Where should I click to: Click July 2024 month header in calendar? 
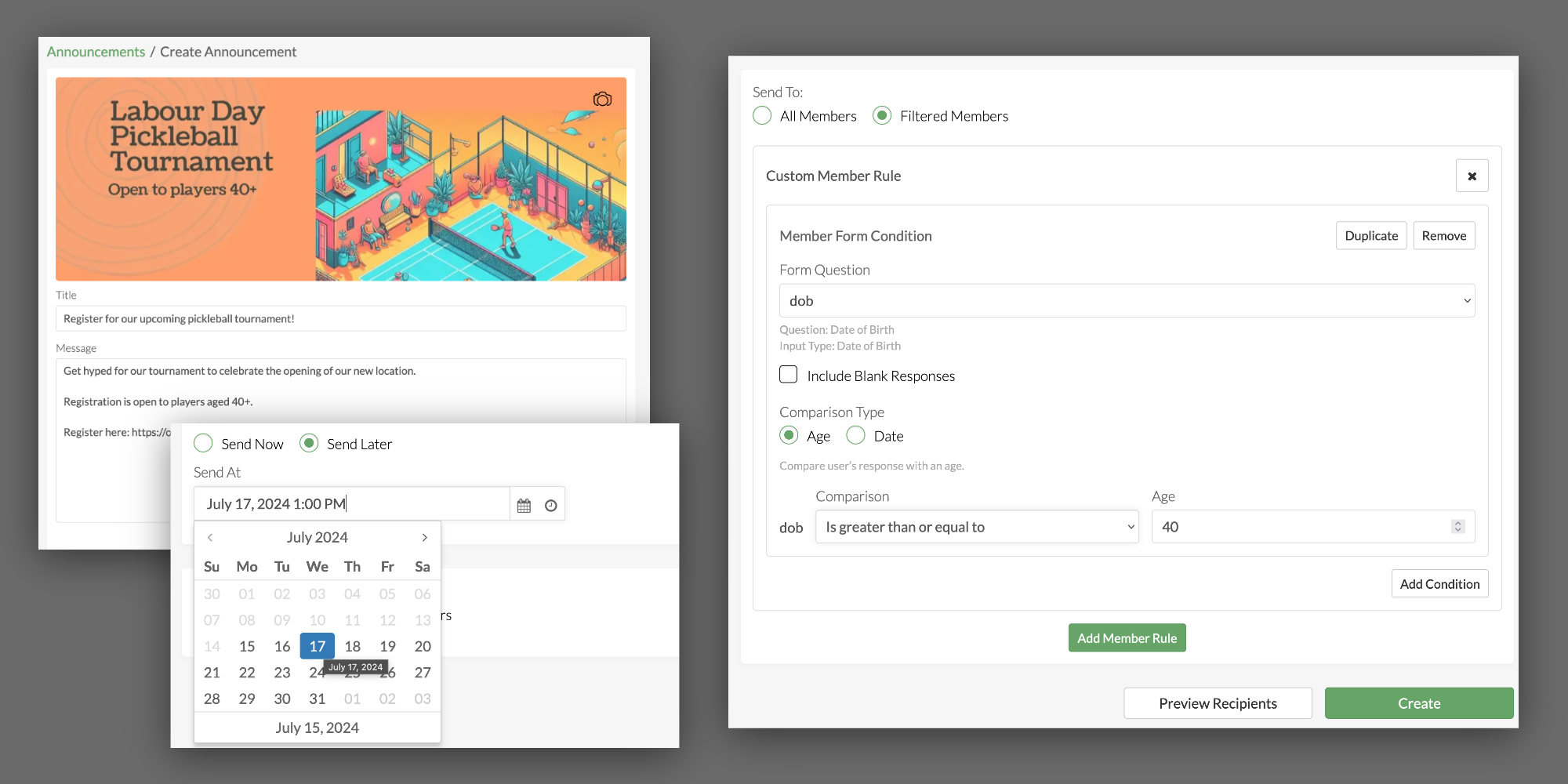click(317, 538)
